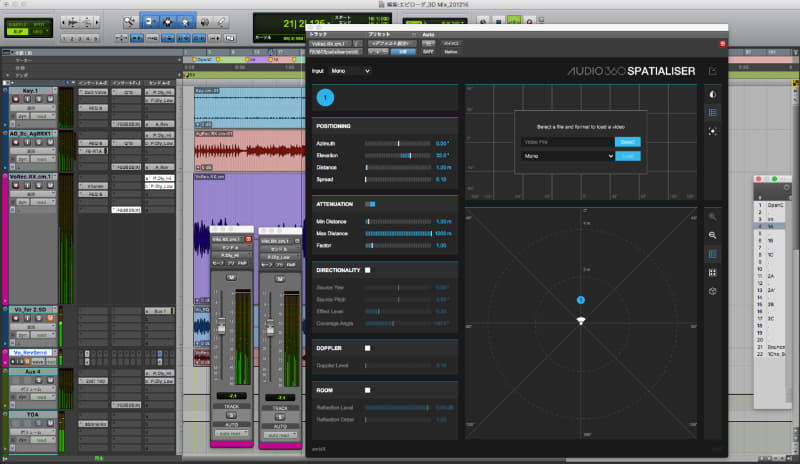The height and width of the screenshot is (464, 800).
Task: Click the focus target icon in Spatialiser sidebar
Action: [713, 131]
